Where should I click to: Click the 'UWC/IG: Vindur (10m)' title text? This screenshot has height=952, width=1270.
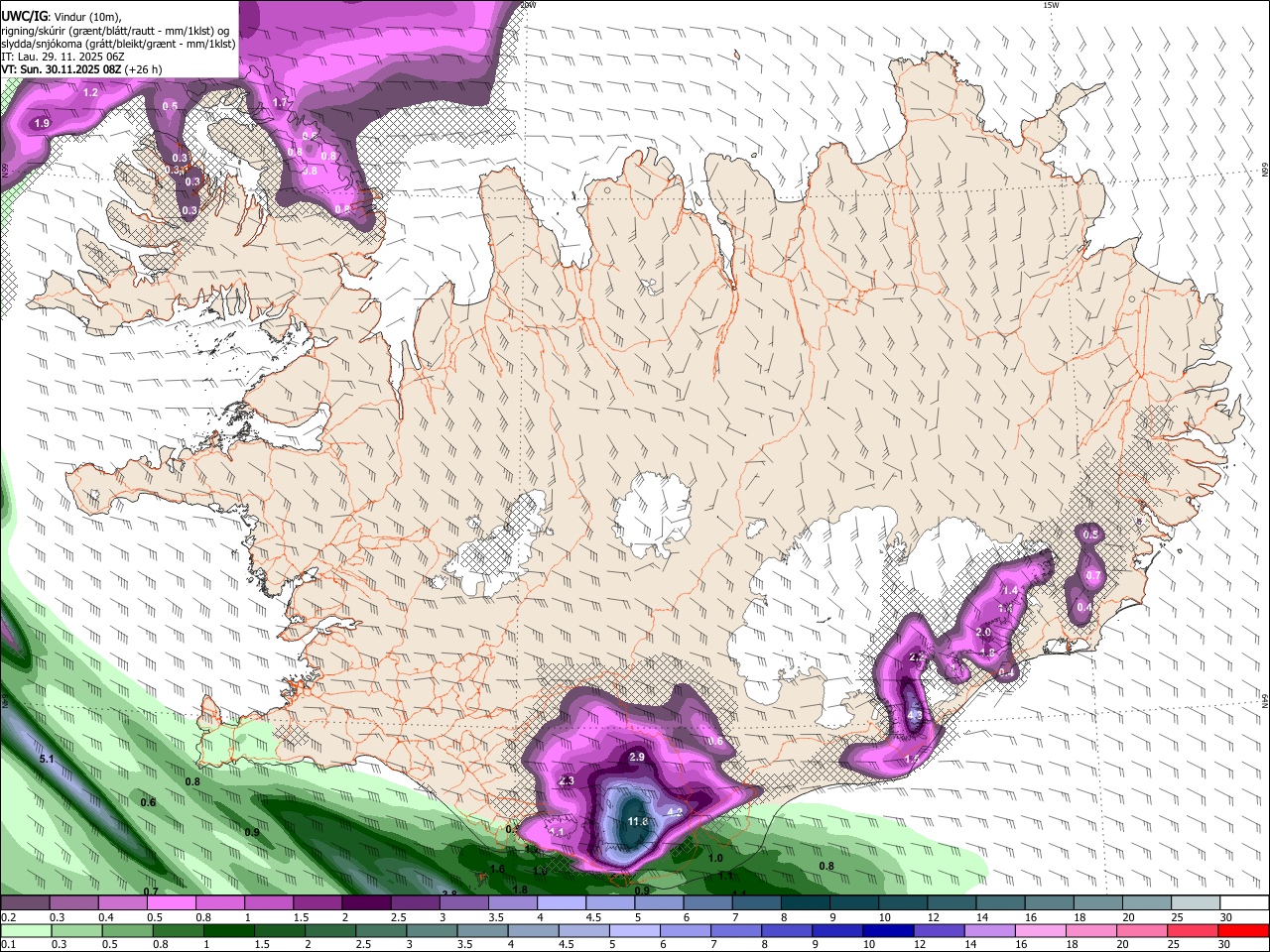(x=62, y=16)
